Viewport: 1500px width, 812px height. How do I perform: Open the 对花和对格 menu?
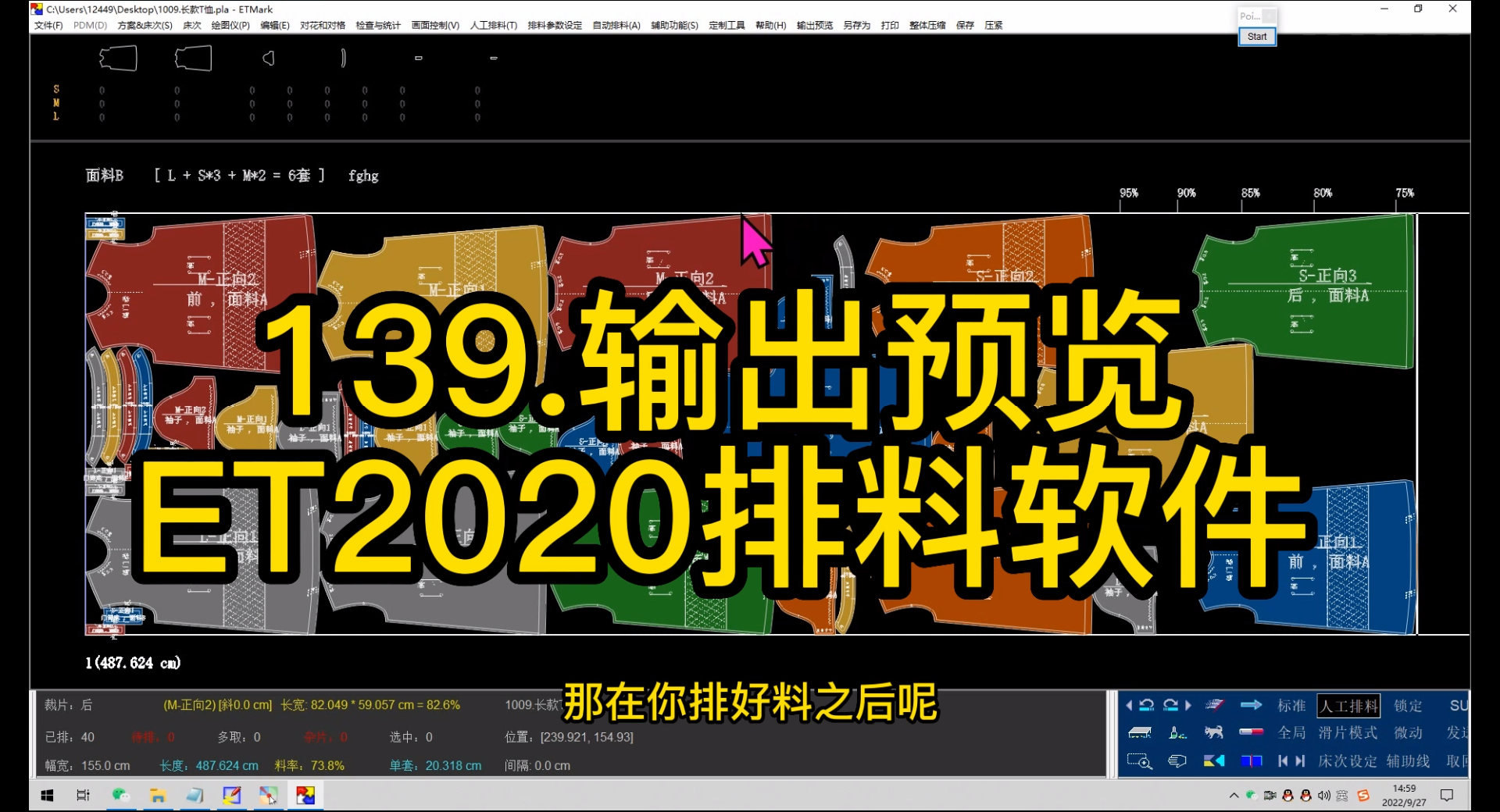pos(323,25)
